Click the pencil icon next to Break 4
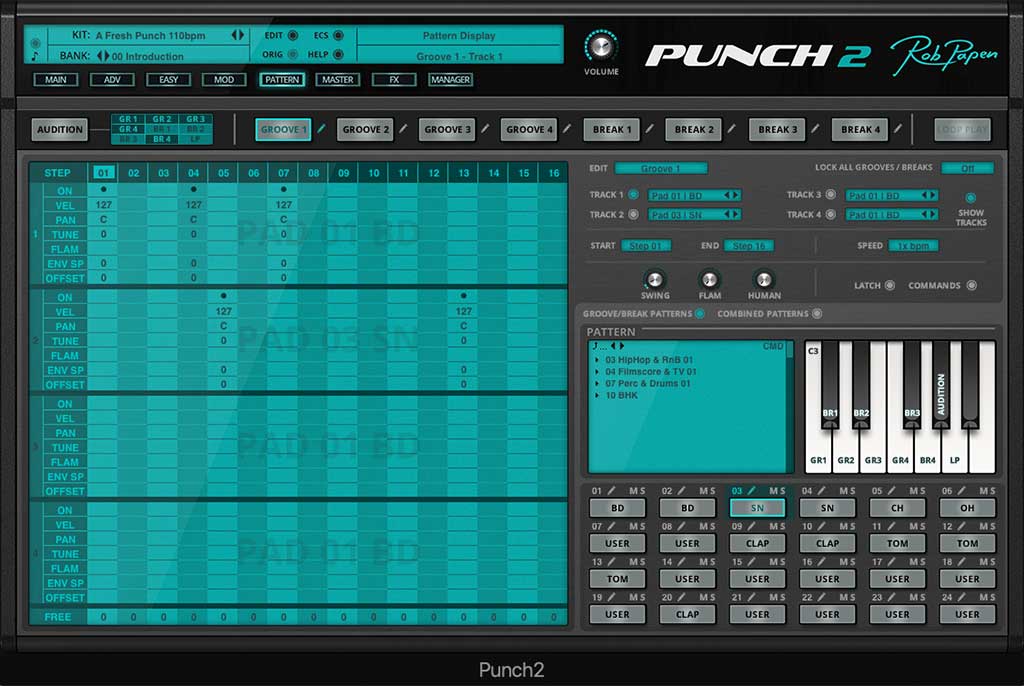 (897, 129)
